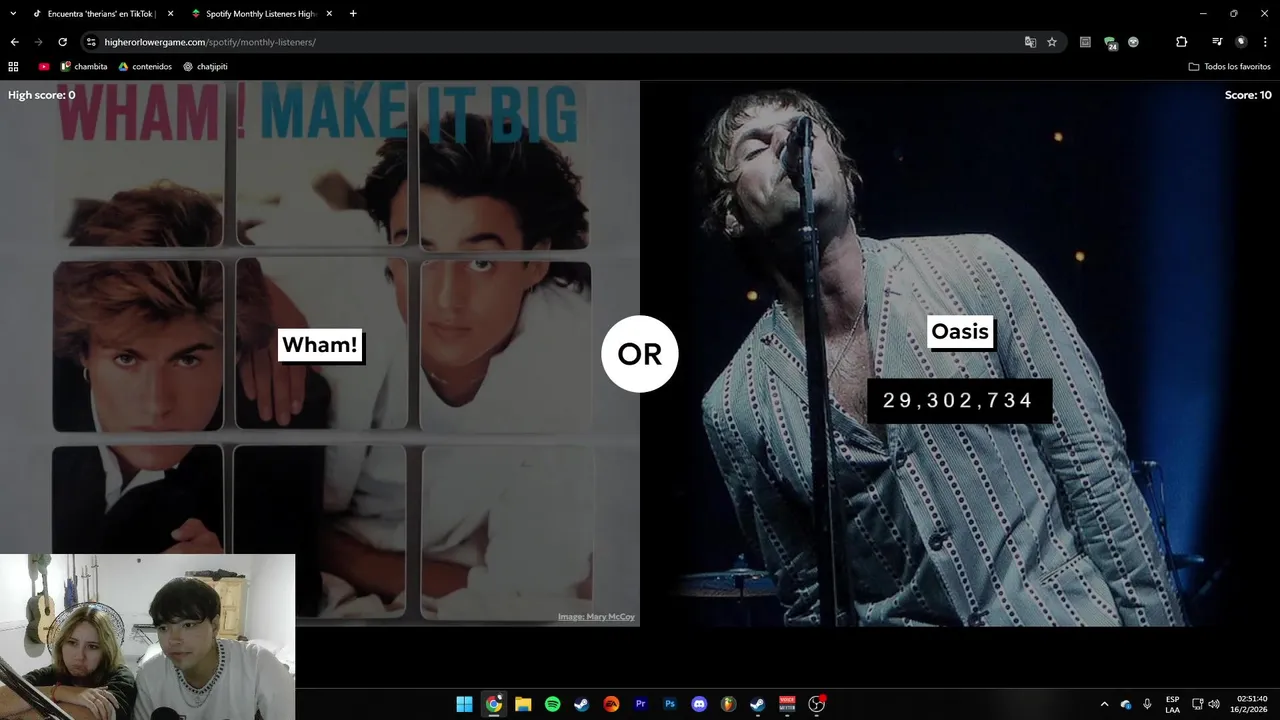The image size is (1280, 720).
Task: Click the Oasis listener count 29,302,734
Action: click(958, 400)
